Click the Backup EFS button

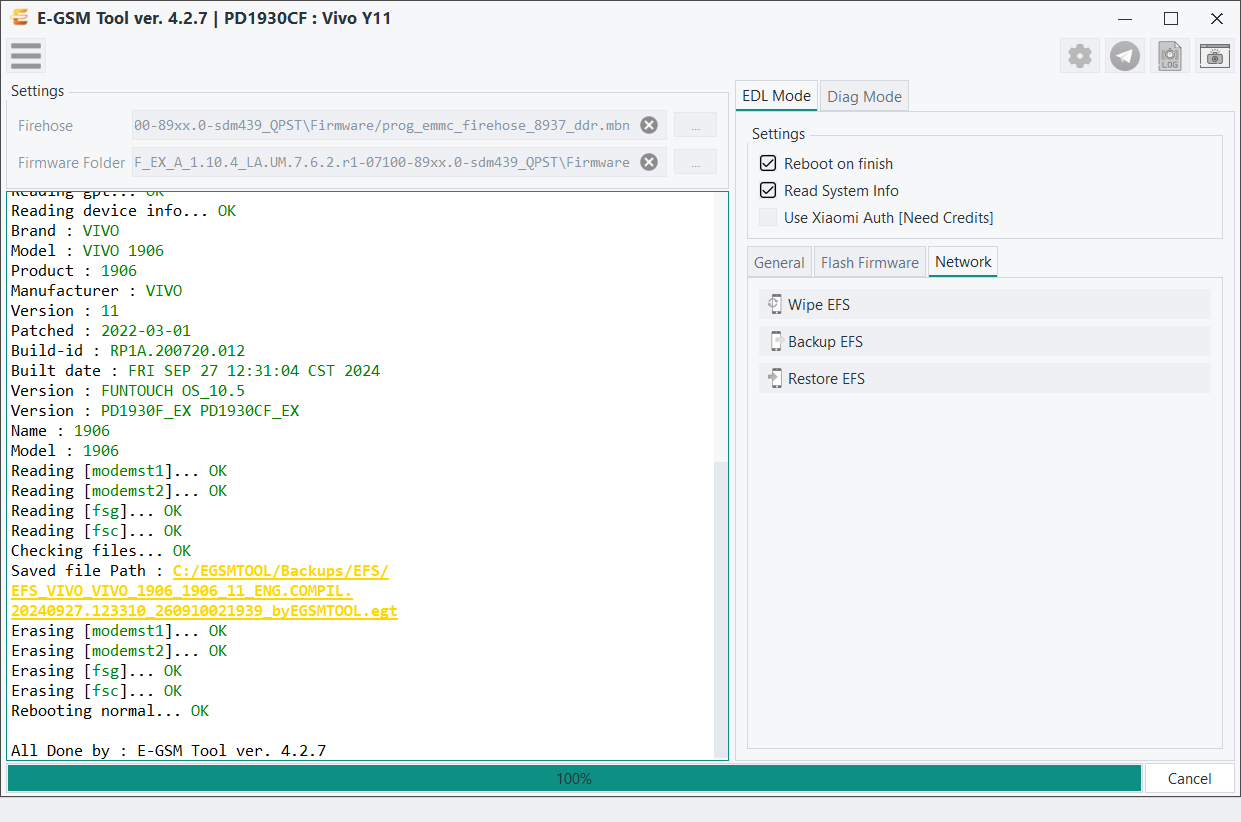coord(985,342)
